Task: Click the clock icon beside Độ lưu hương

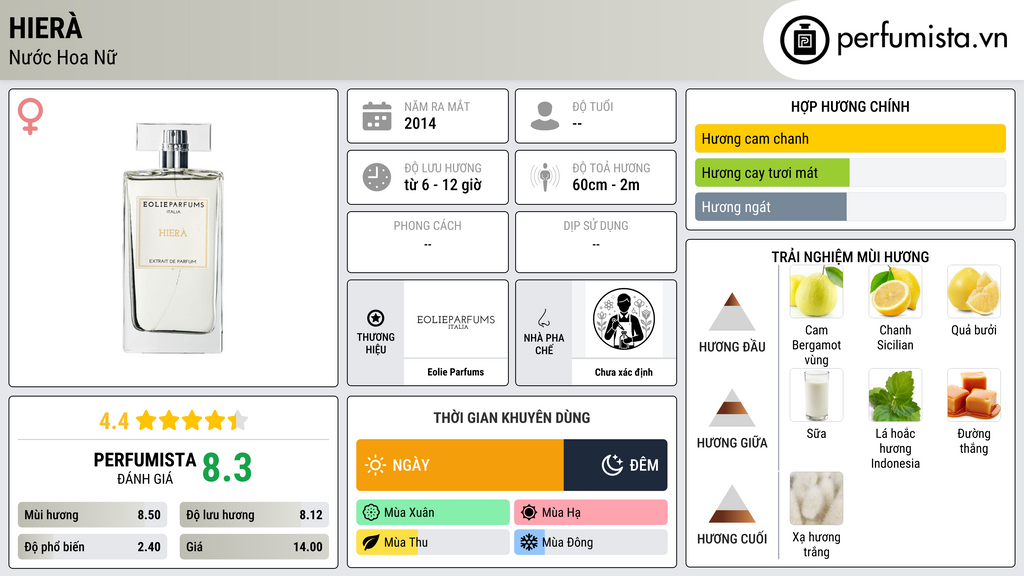Action: (377, 177)
